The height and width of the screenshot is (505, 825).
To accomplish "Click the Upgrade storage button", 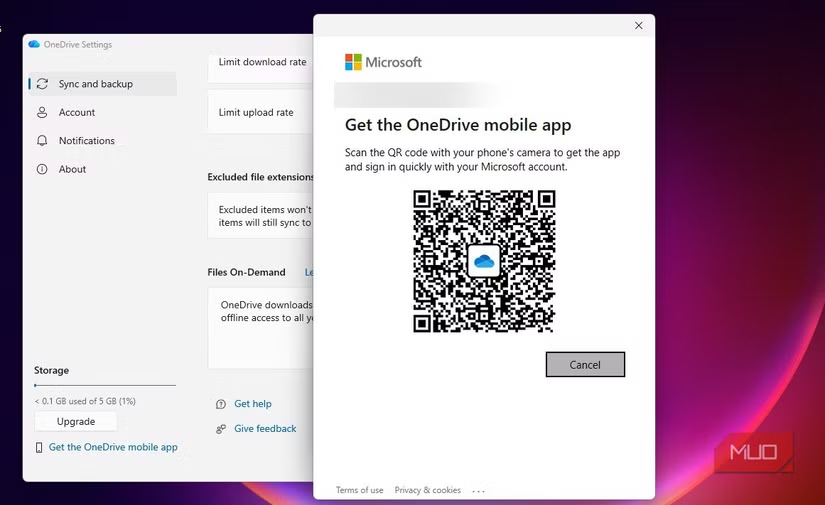I will (76, 421).
